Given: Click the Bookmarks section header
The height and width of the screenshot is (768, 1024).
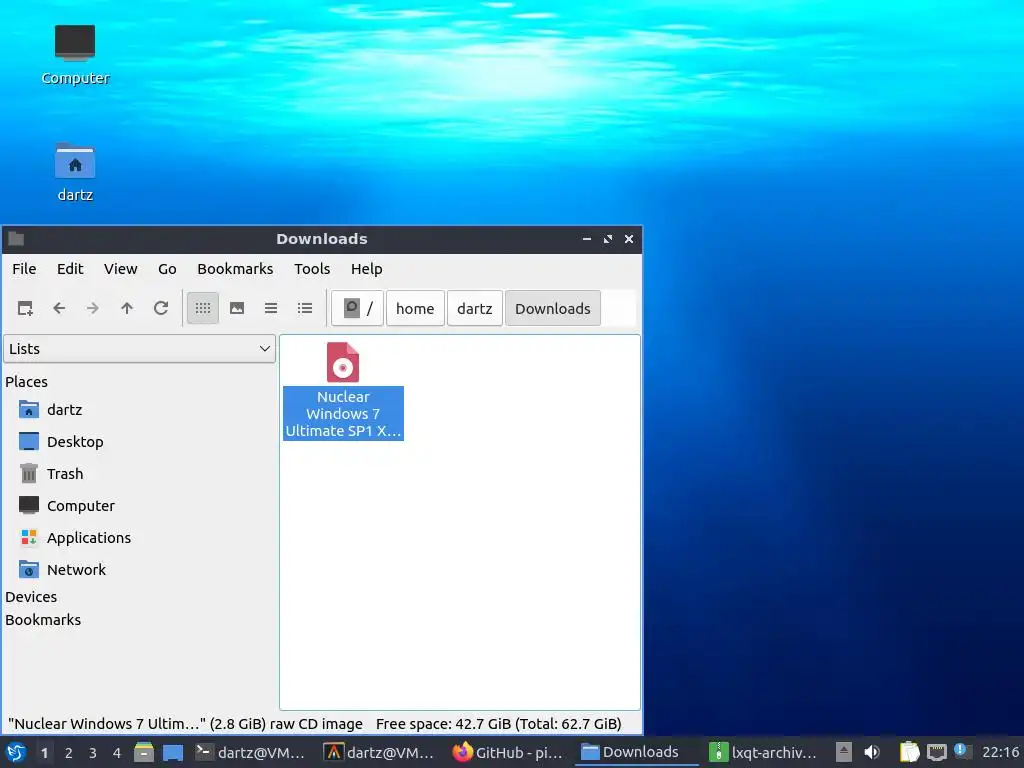Looking at the screenshot, I should tap(43, 620).
